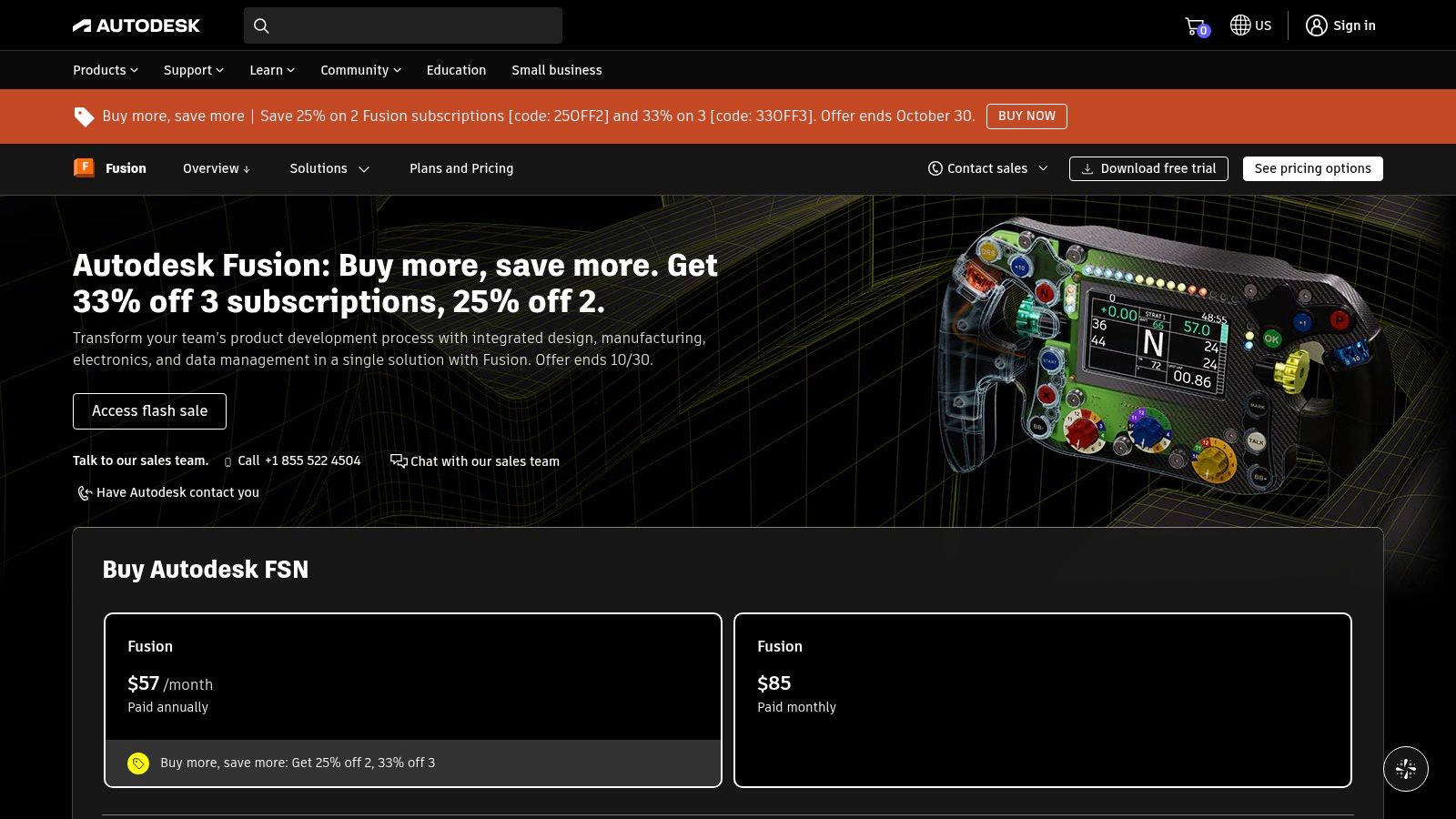Select the $57/month paid annually plan

413,700
